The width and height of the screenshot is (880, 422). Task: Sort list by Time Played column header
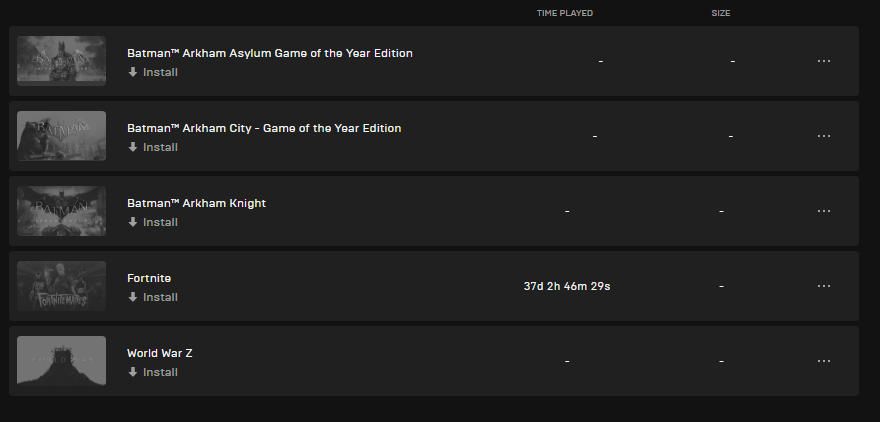tap(565, 13)
